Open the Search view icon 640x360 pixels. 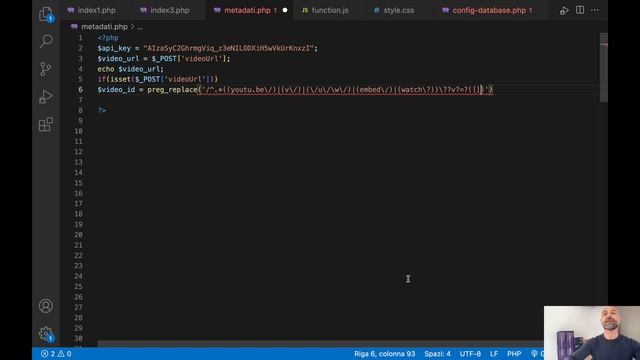(46, 41)
